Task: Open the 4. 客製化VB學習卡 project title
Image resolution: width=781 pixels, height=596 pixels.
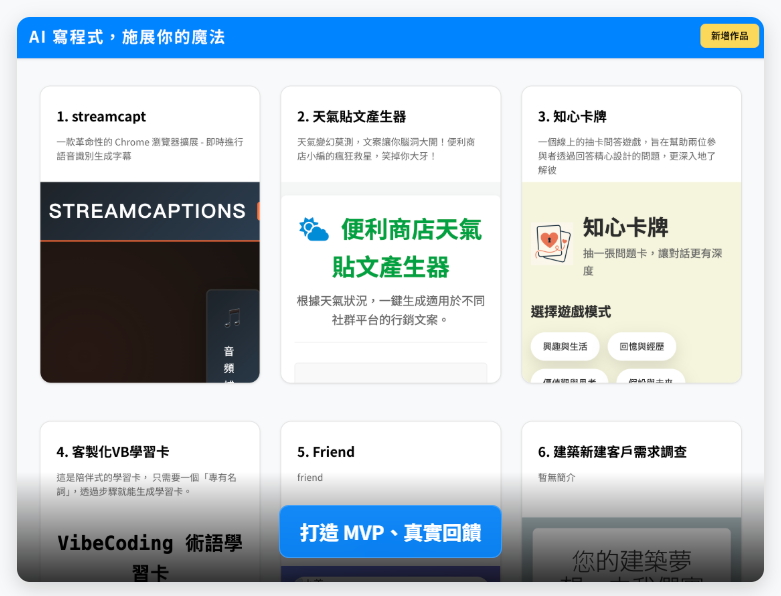Action: pyautogui.click(x=112, y=451)
